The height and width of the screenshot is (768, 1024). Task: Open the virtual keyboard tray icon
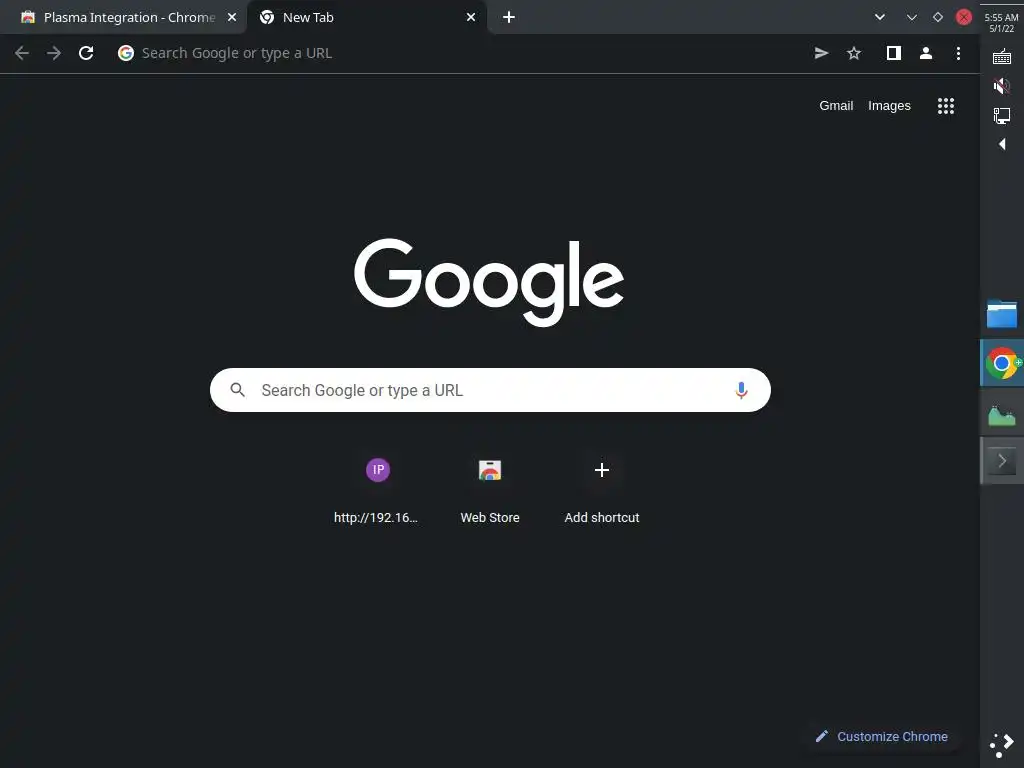[x=1002, y=57]
